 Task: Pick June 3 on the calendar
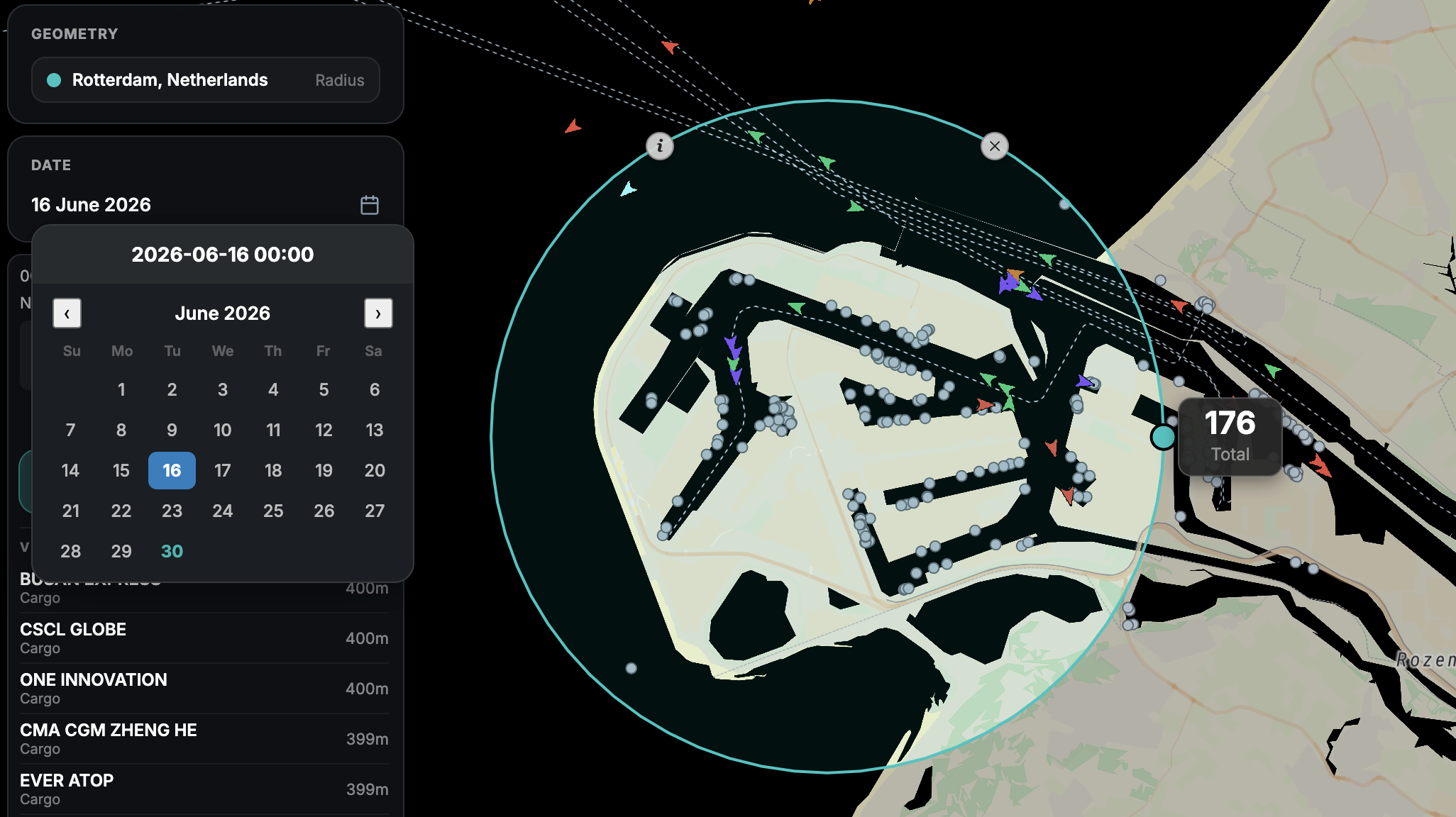(x=223, y=389)
